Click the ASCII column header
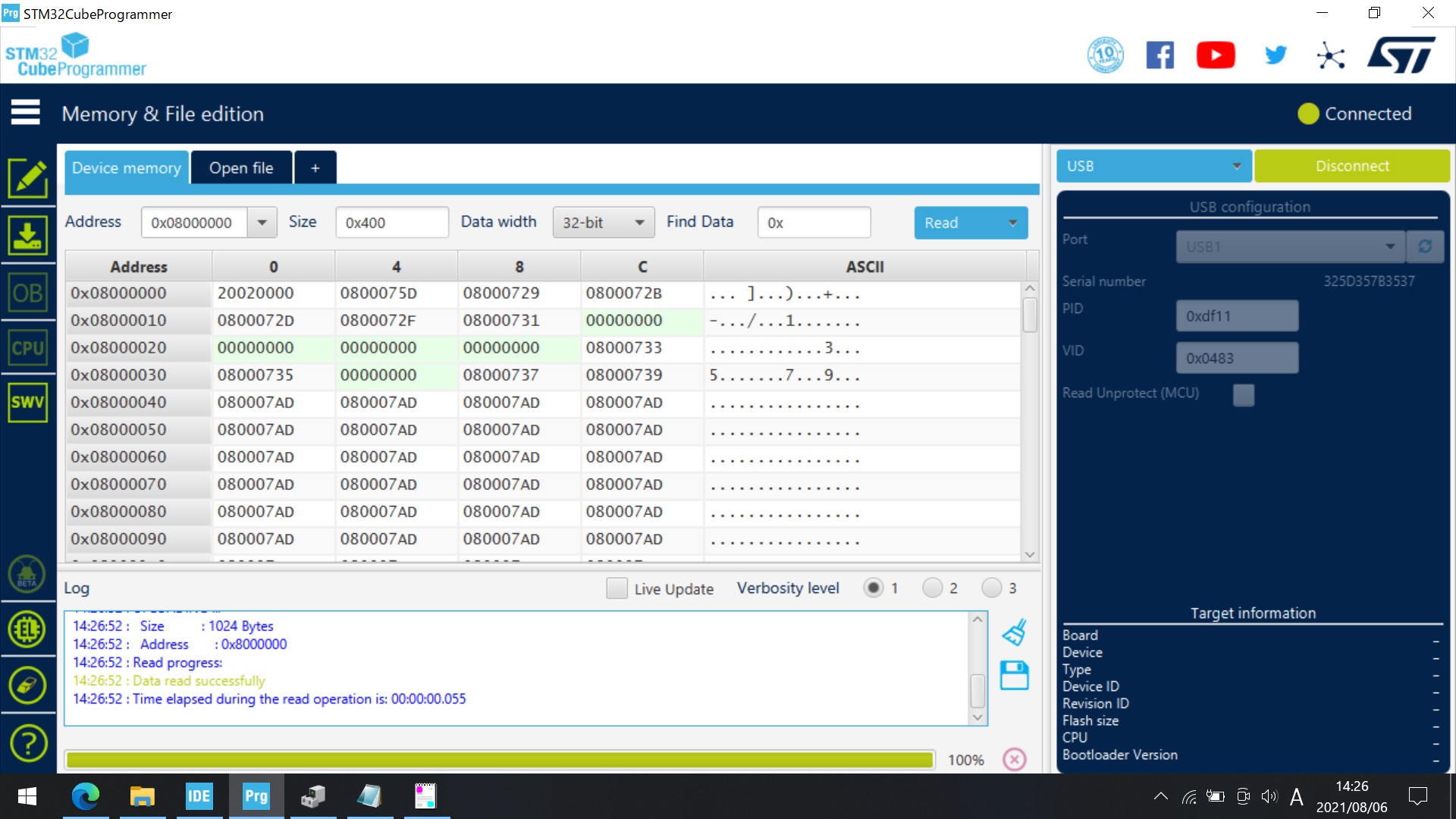 click(864, 266)
